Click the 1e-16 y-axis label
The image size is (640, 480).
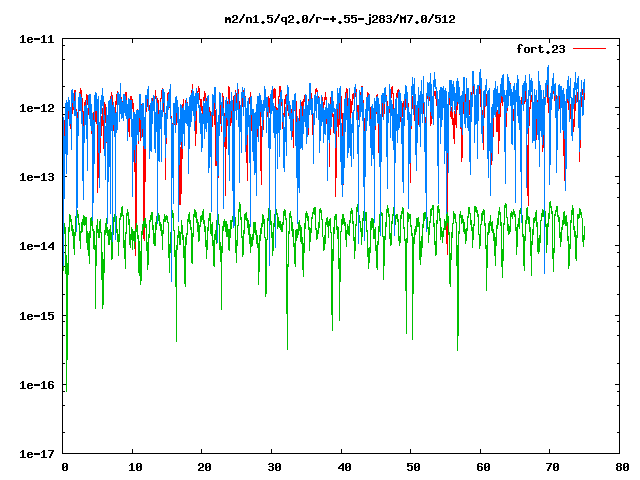[37, 385]
